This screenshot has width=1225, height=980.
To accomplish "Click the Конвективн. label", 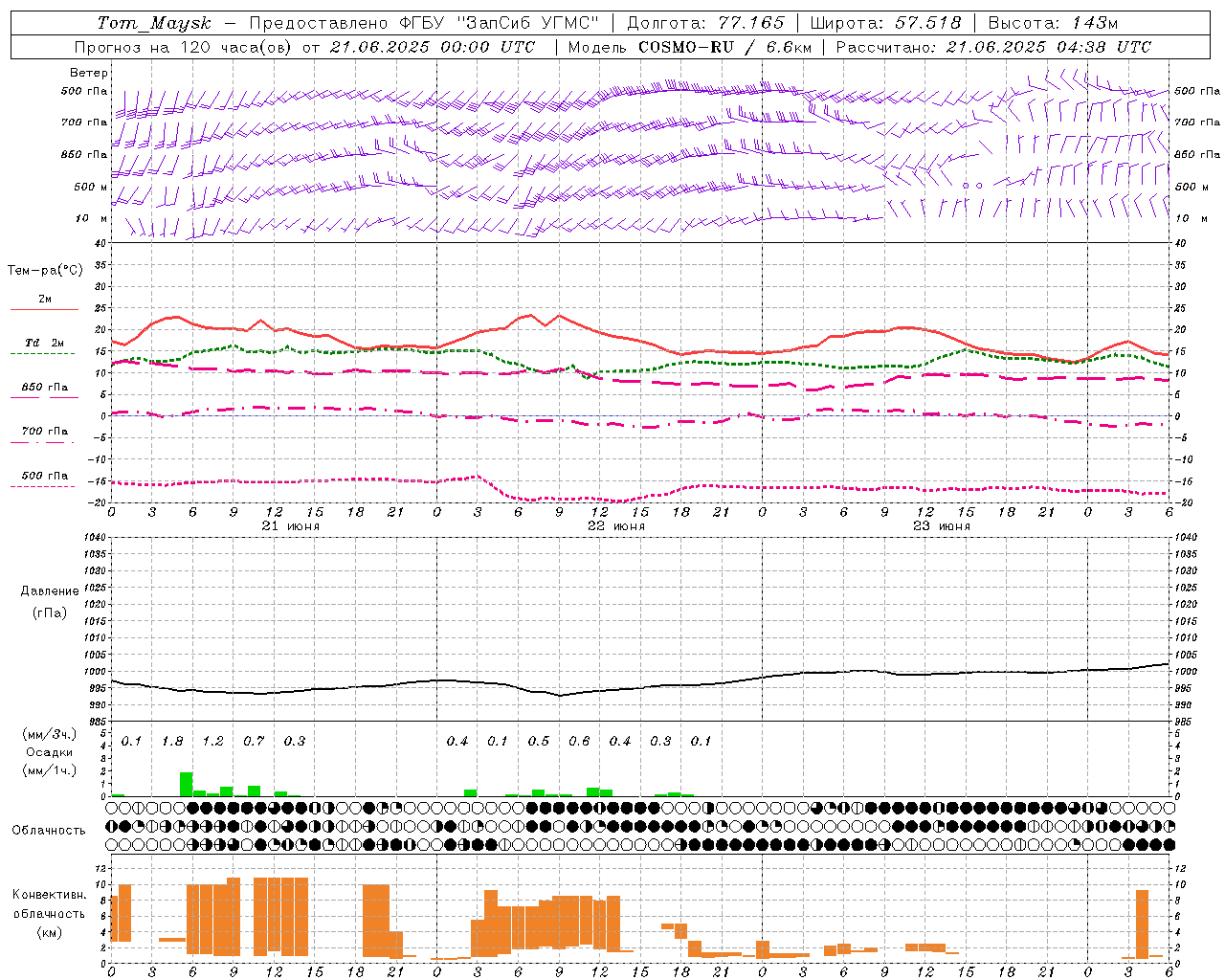I will (x=50, y=895).
